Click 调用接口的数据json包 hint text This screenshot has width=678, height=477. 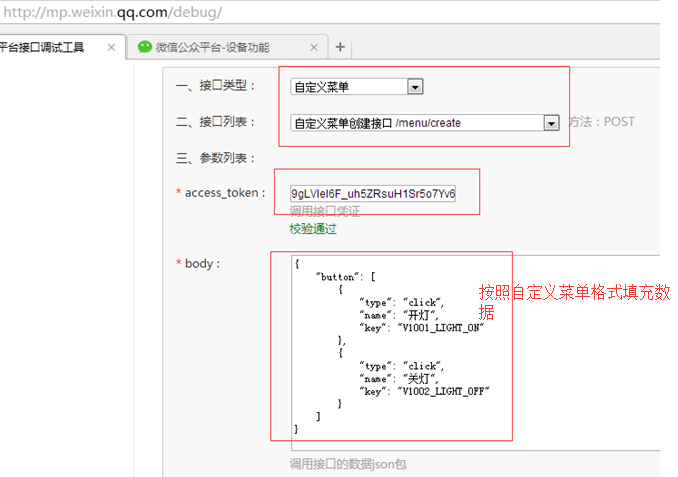point(348,464)
